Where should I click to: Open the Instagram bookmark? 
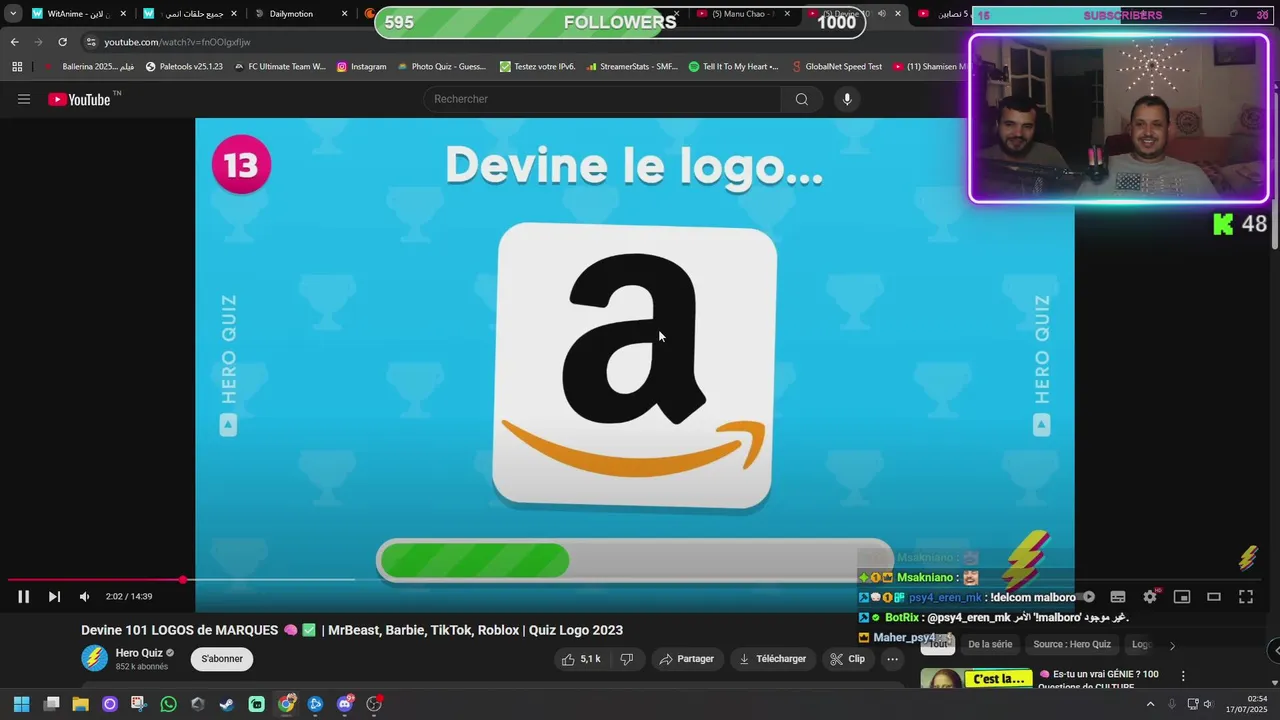[x=361, y=67]
